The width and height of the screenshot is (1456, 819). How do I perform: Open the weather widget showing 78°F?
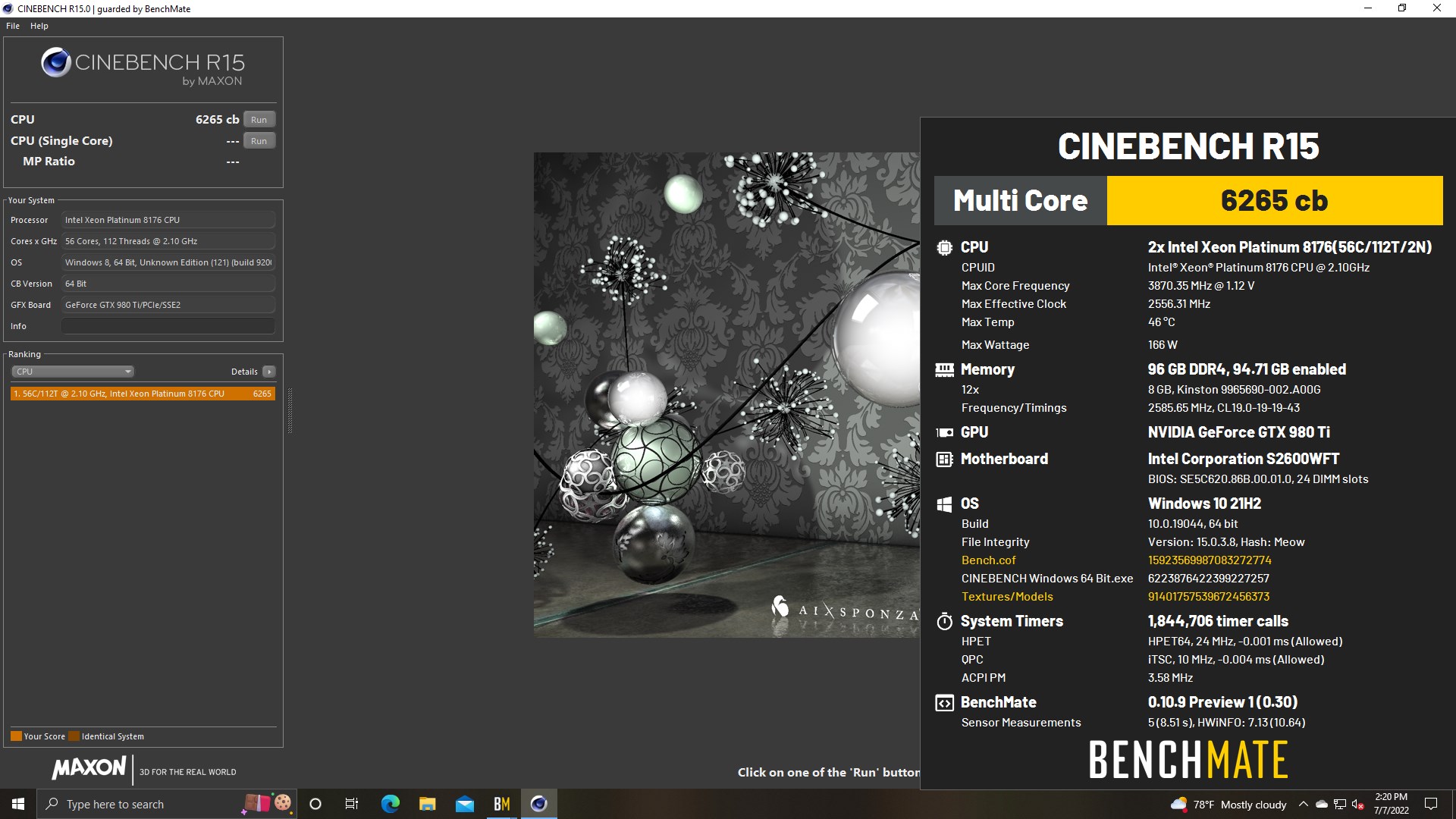click(x=1228, y=804)
